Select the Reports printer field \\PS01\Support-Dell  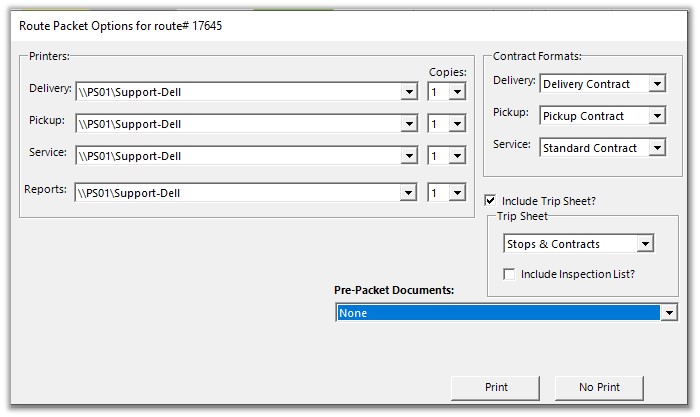point(246,193)
